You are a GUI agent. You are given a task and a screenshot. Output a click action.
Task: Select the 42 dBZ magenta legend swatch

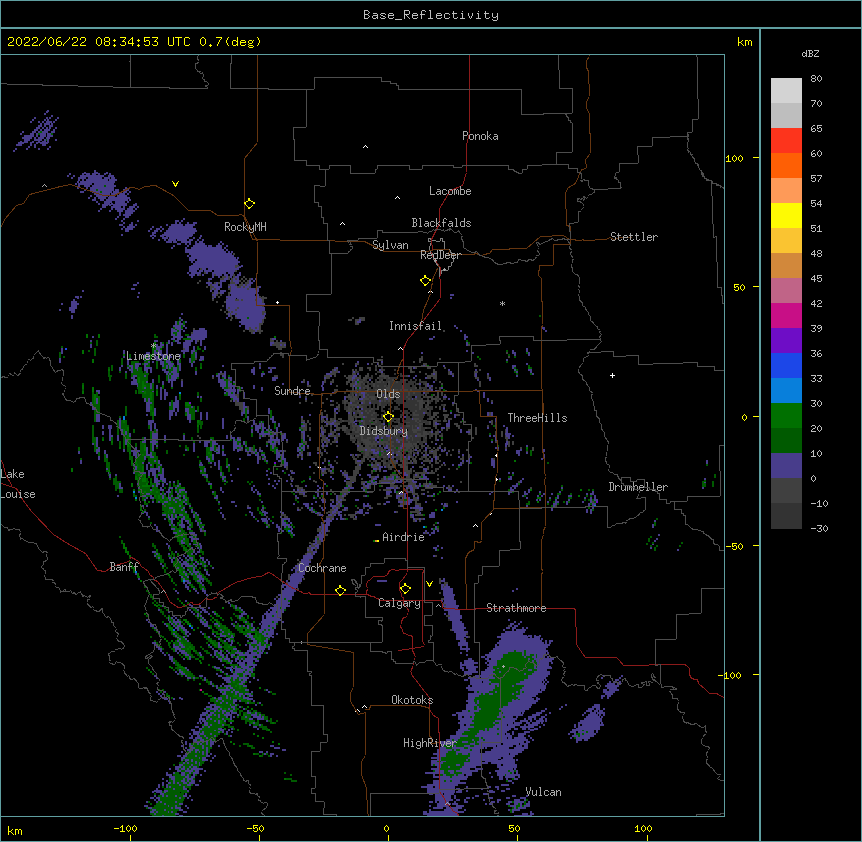coord(786,315)
